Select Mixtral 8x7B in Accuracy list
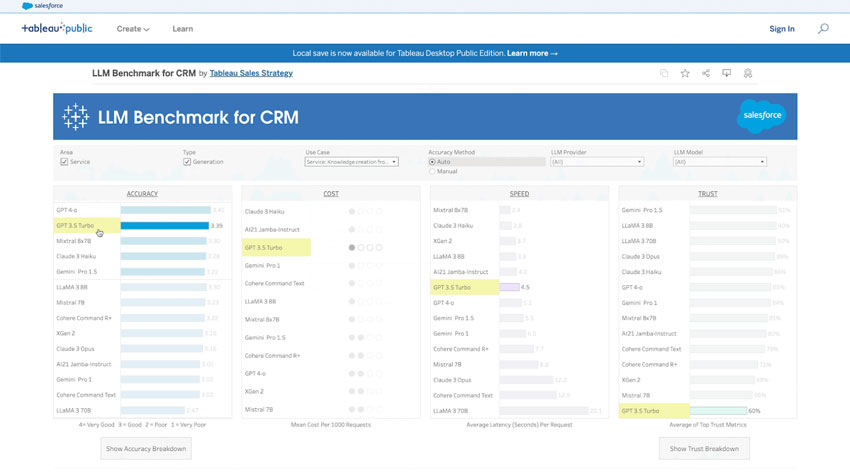Viewport: 850px width, 475px height. click(x=74, y=241)
